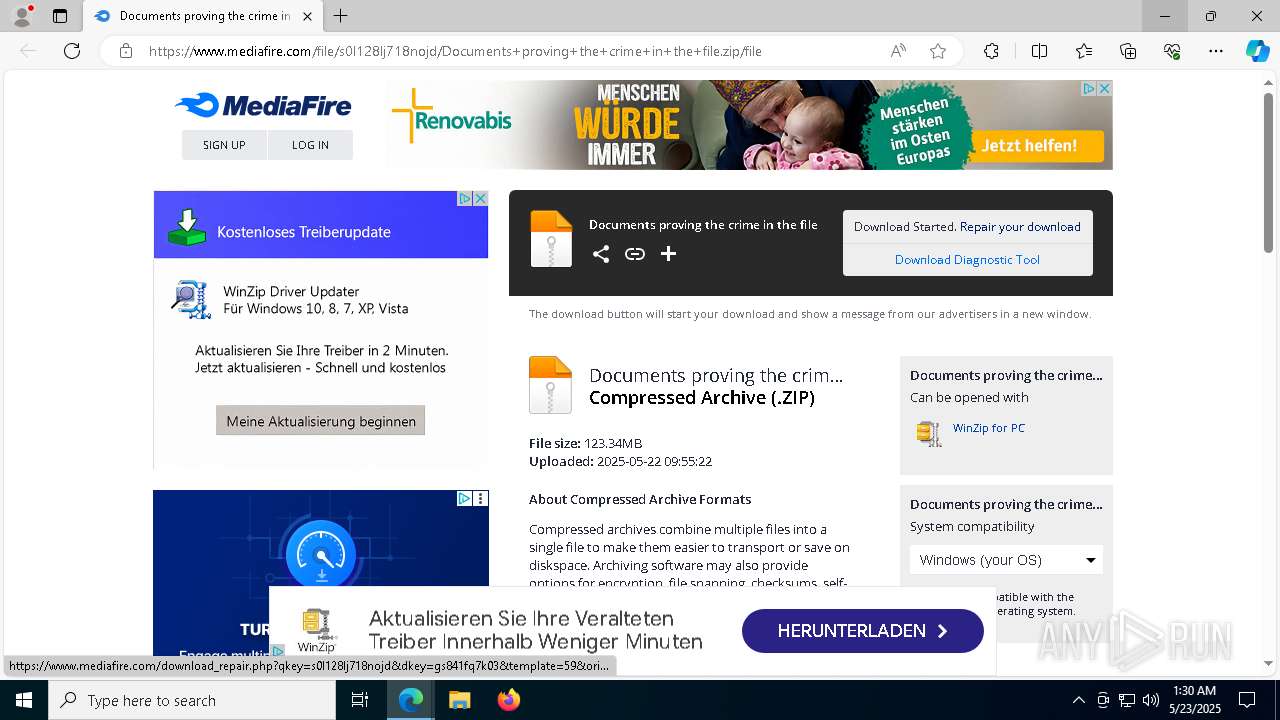Open Copilot sidebar icon

pyautogui.click(x=1257, y=51)
